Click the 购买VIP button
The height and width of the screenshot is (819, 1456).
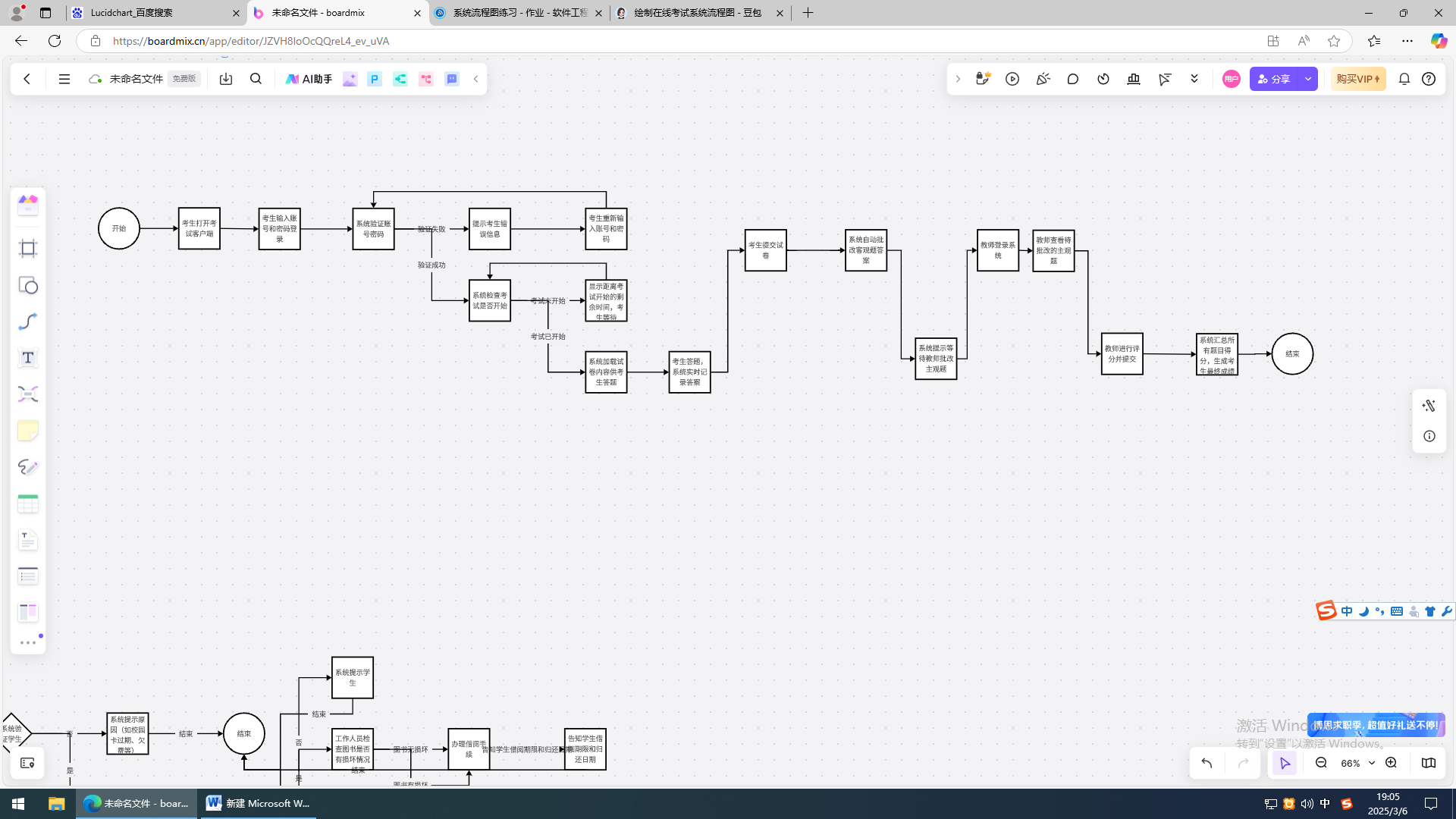[1357, 79]
